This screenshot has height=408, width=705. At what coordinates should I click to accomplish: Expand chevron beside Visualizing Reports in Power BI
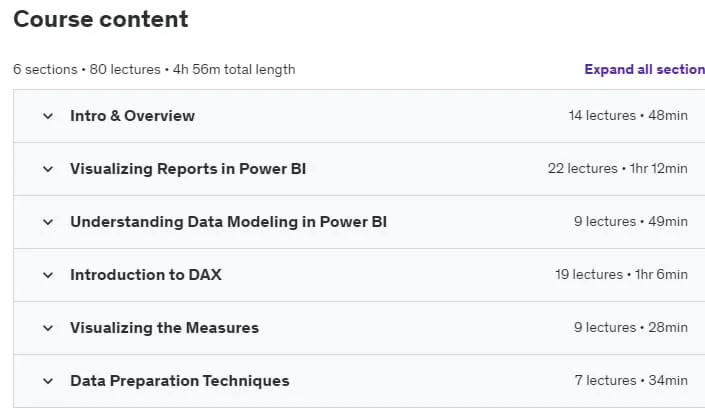48,169
